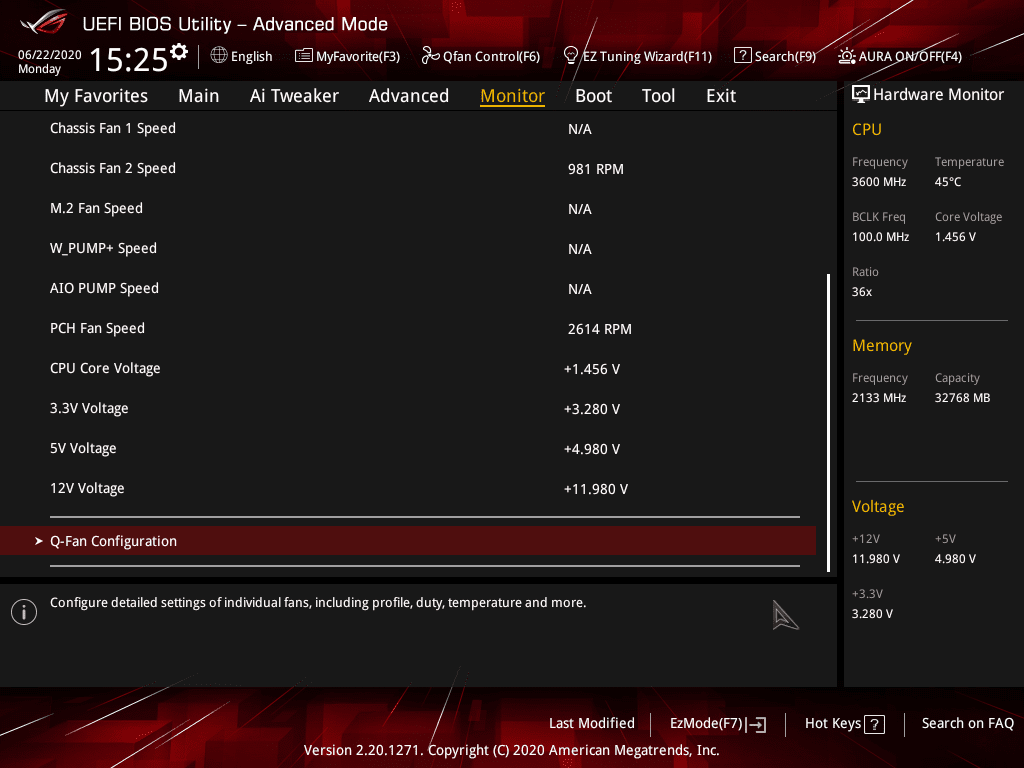This screenshot has height=768, width=1024.
Task: Click the 06/22/2020 date
Action: click(x=50, y=55)
